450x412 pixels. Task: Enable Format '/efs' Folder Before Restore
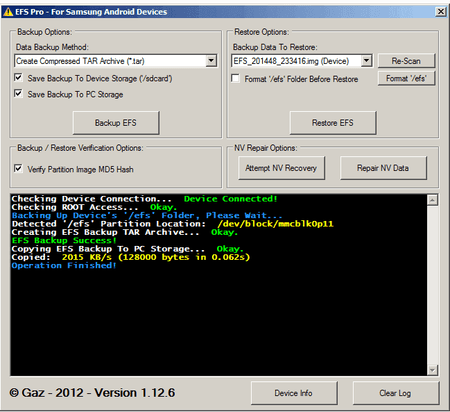click(x=235, y=78)
